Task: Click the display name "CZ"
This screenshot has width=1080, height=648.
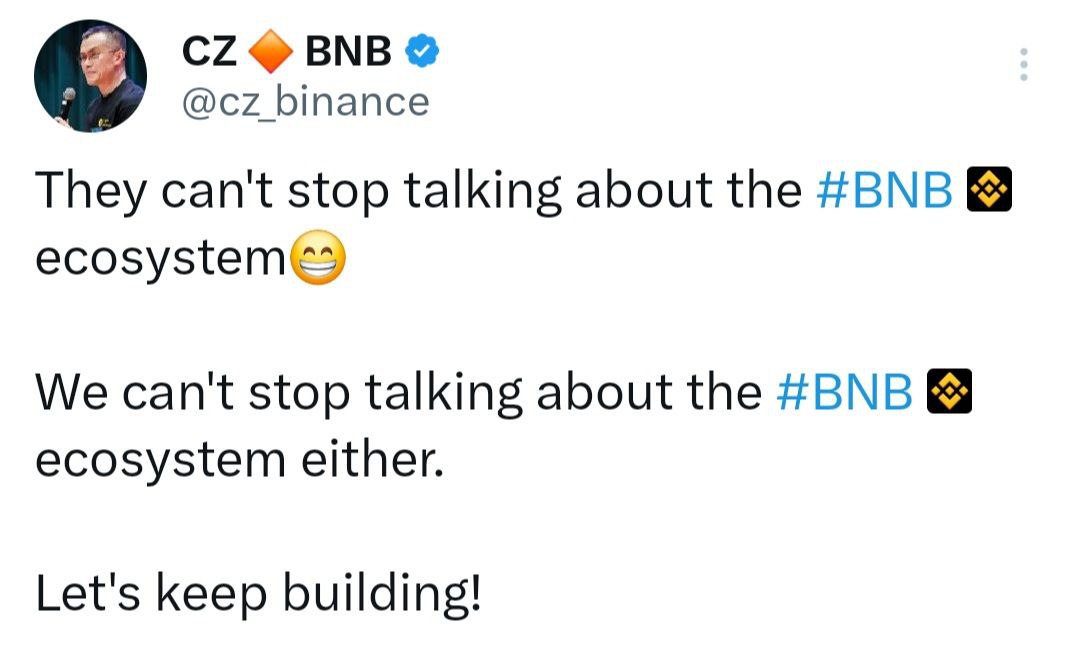Action: pyautogui.click(x=209, y=51)
